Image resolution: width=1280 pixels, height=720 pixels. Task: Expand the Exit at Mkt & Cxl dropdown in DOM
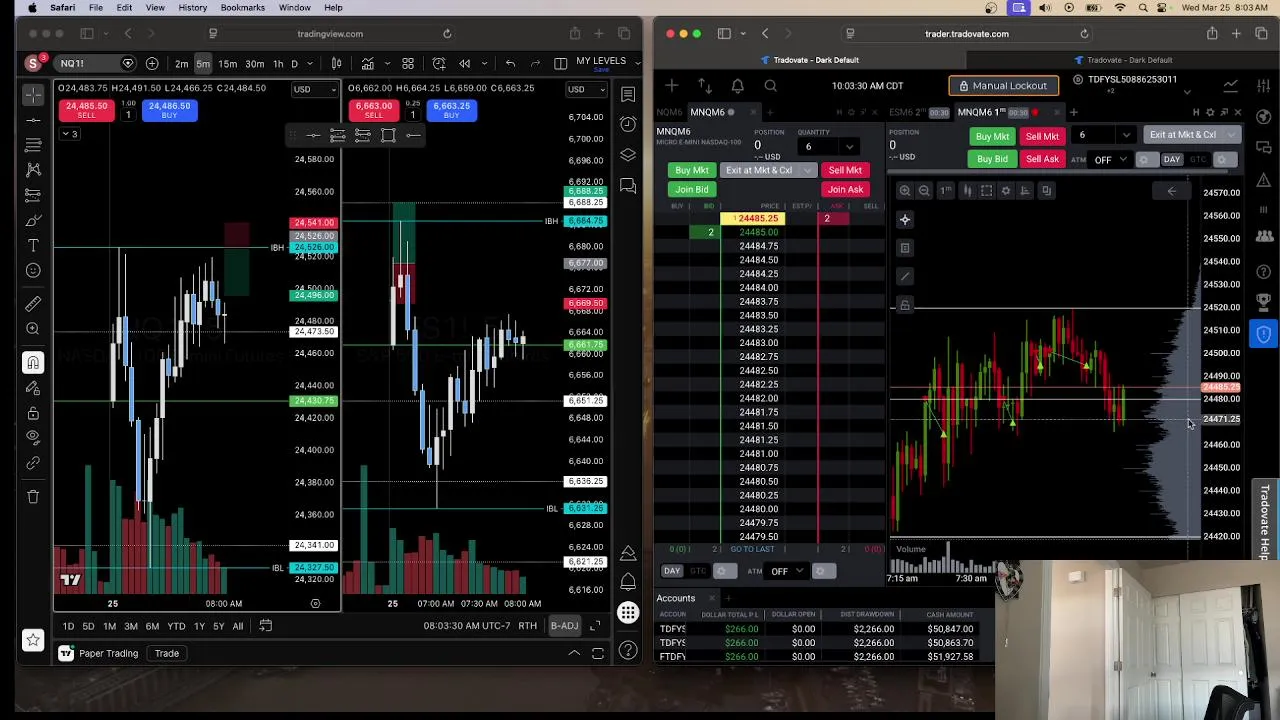point(807,170)
